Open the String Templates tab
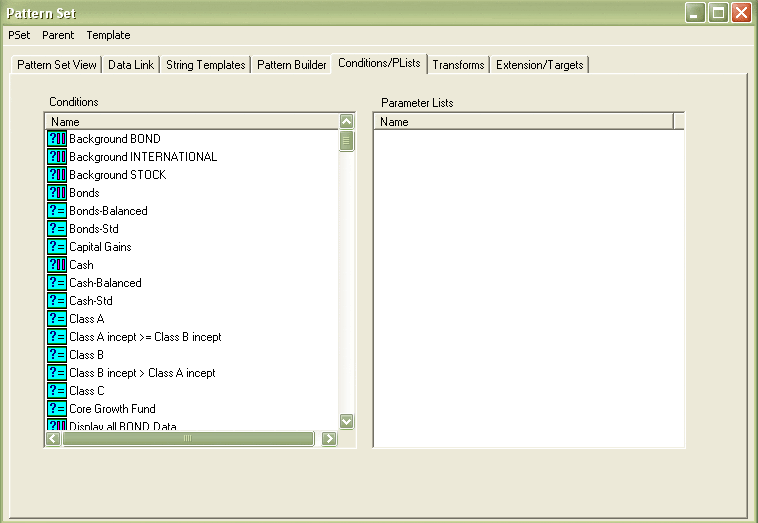758x523 pixels. click(x=205, y=65)
